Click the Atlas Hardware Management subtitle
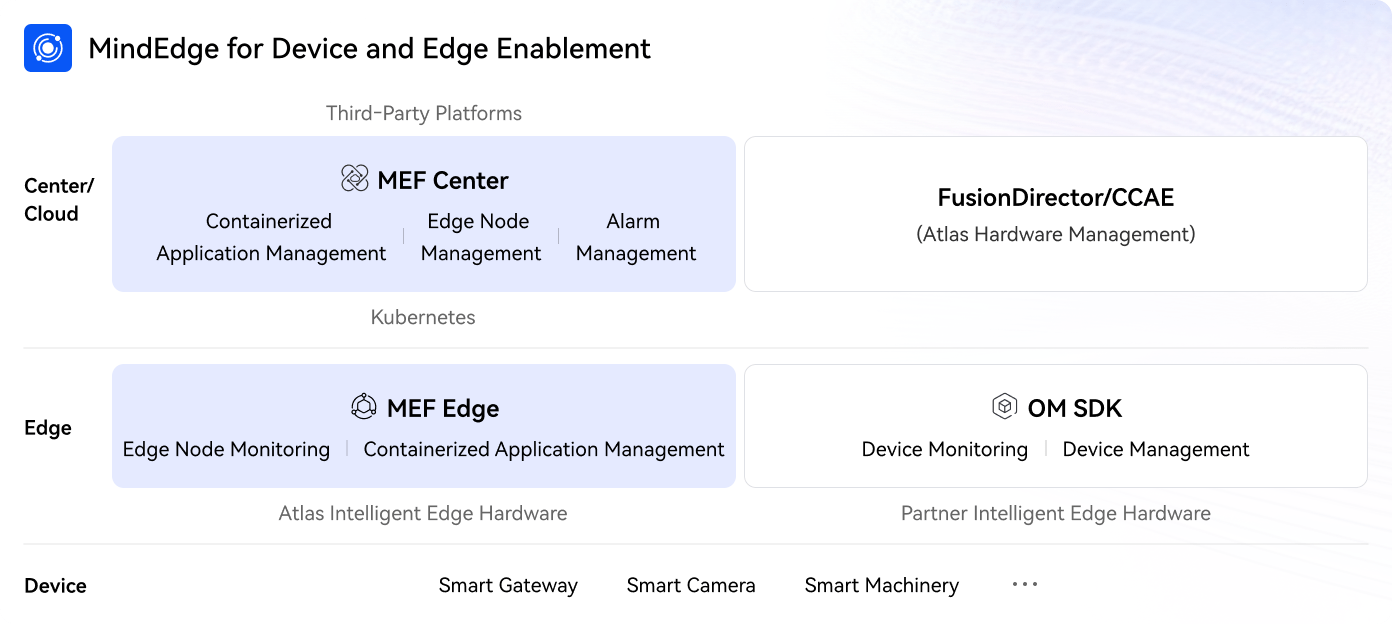 (x=1055, y=235)
